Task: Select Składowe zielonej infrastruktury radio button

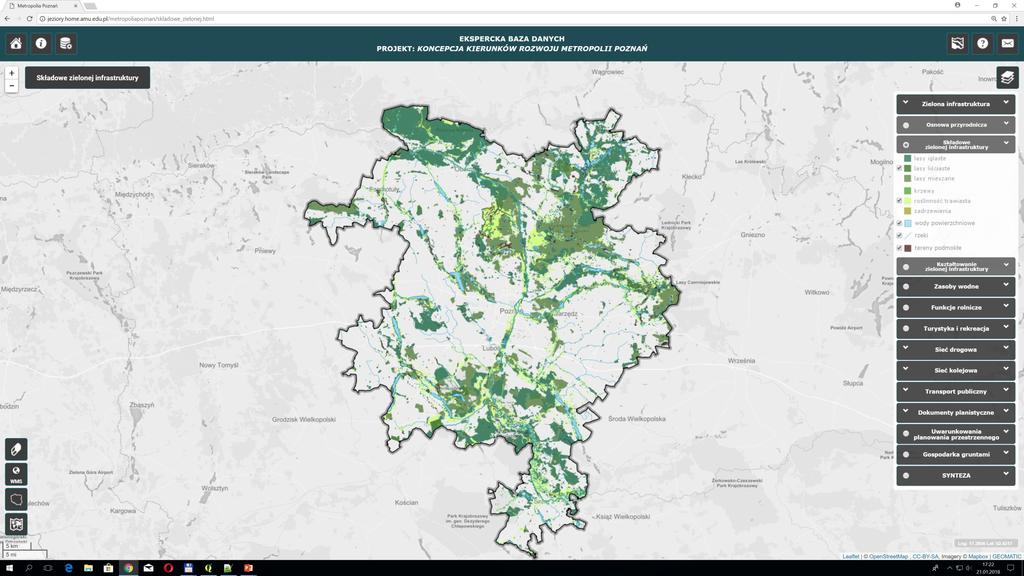Action: [906, 145]
